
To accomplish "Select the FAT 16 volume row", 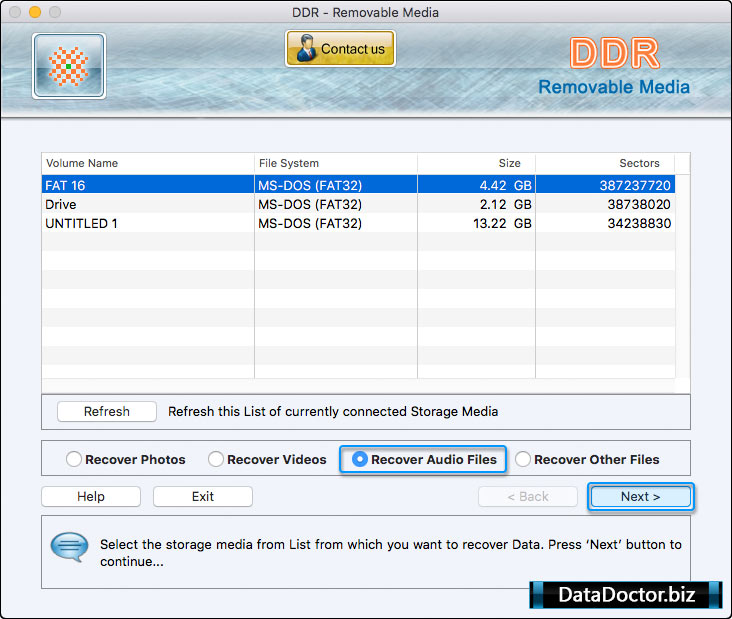I will 358,185.
